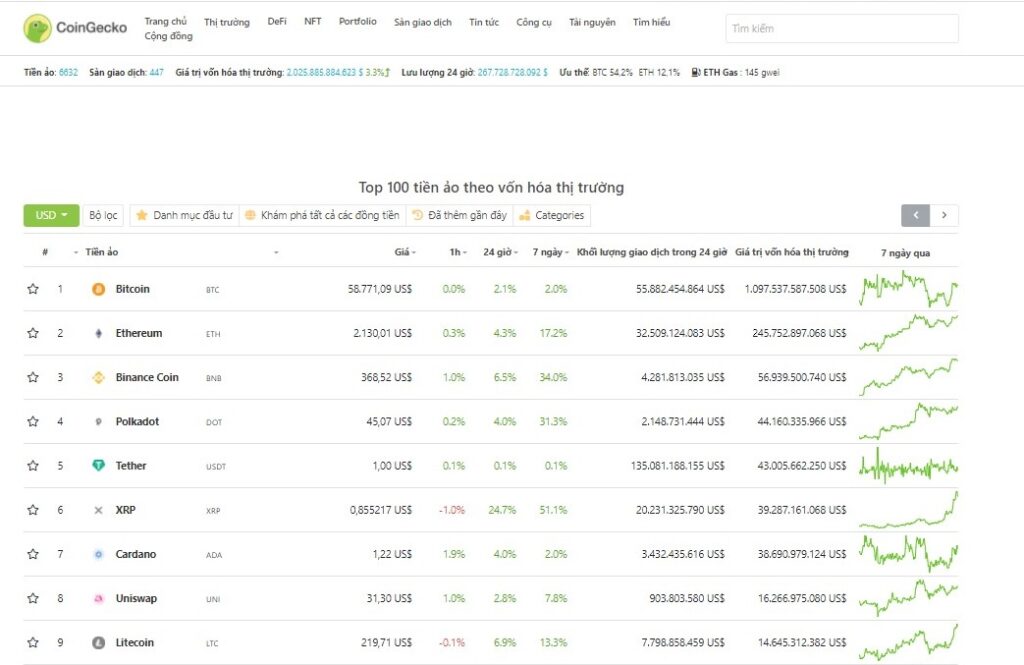Screen dimensions: 1024x665
Task: Click the Tether coin icon
Action: point(99,466)
